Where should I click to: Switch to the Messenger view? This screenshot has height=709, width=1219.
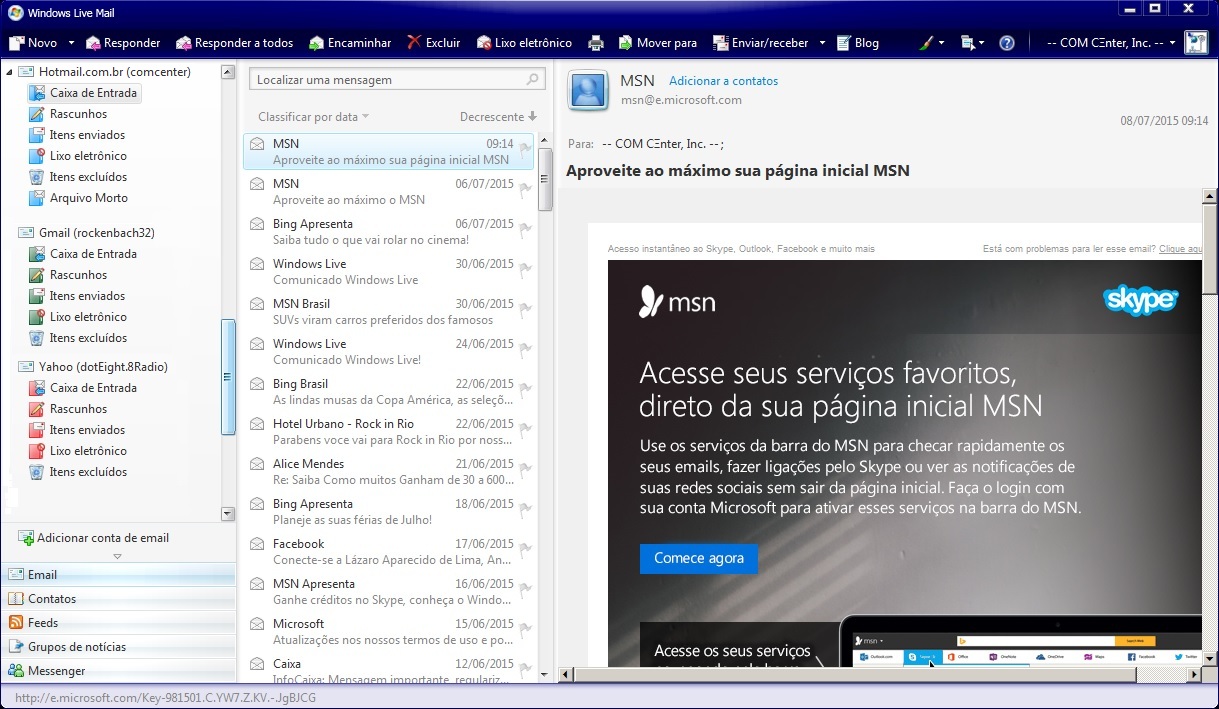[x=117, y=671]
